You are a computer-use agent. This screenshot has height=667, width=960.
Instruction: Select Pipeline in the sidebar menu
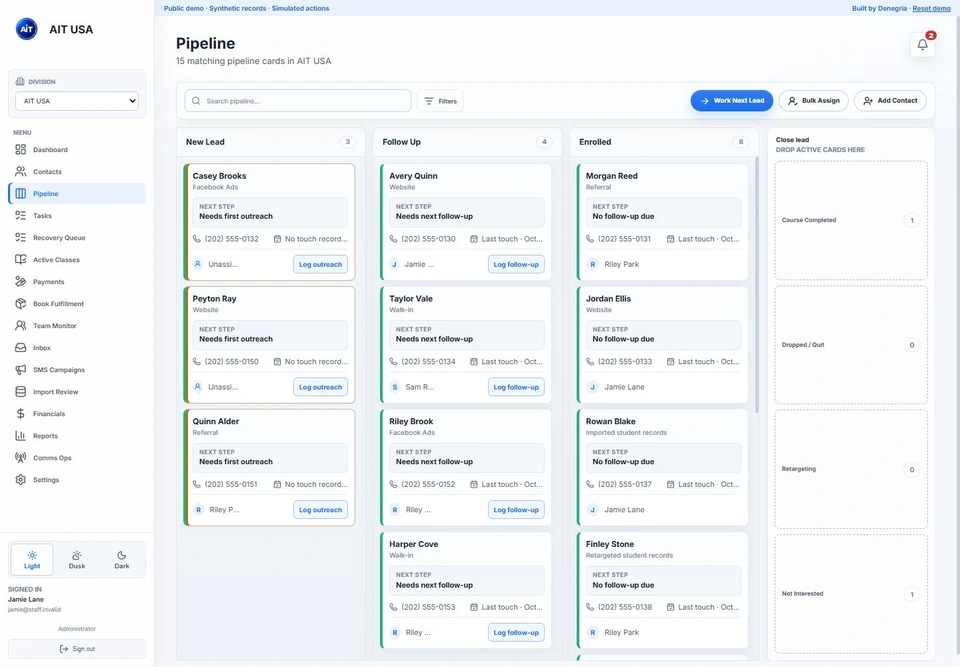pos(77,194)
